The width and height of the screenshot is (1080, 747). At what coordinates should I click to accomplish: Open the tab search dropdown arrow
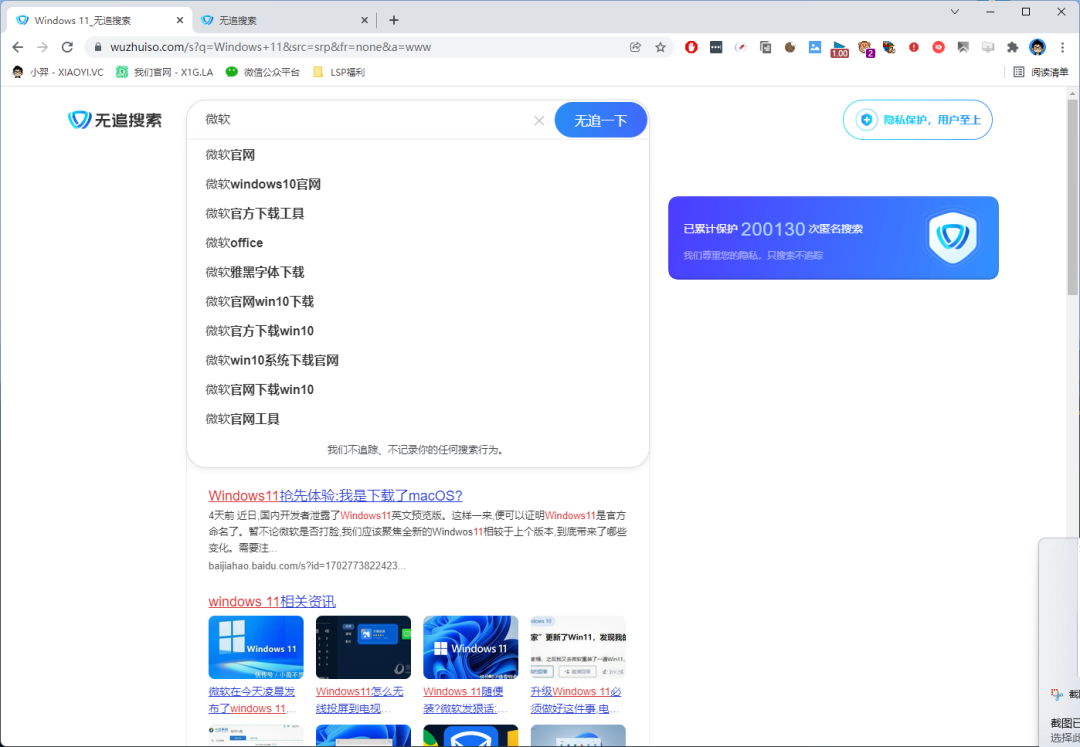tap(955, 12)
